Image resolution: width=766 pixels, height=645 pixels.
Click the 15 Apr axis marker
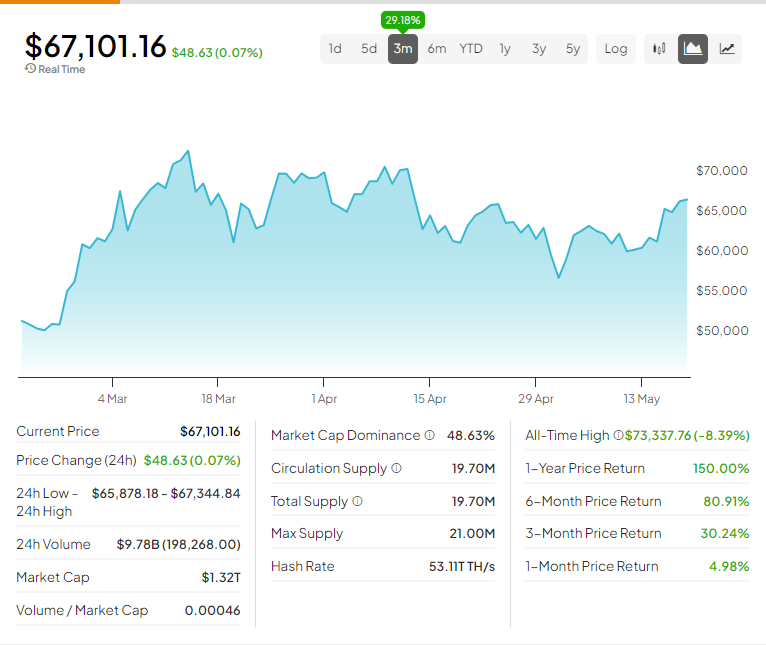click(x=430, y=398)
